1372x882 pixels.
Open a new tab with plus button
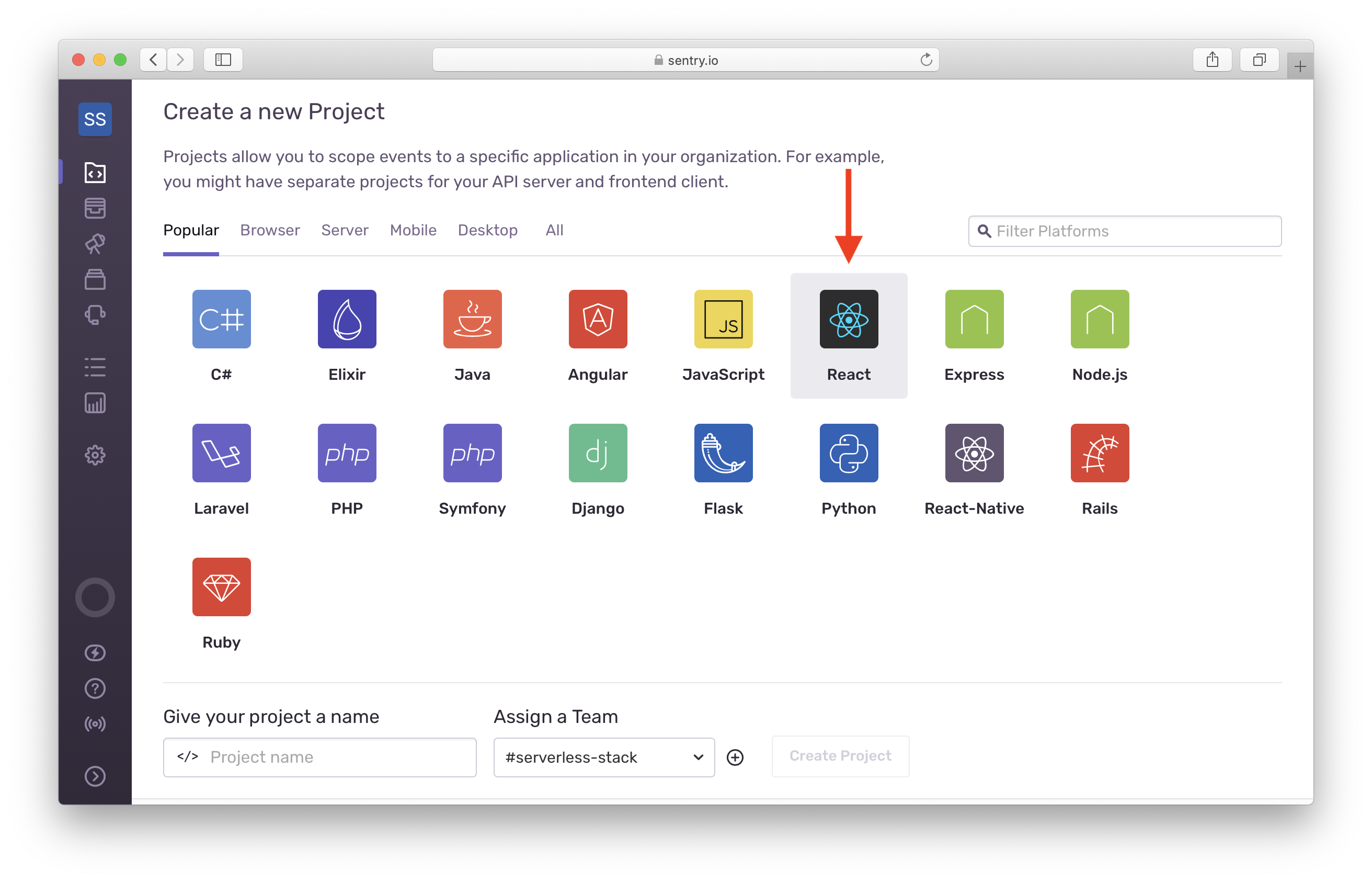1300,66
